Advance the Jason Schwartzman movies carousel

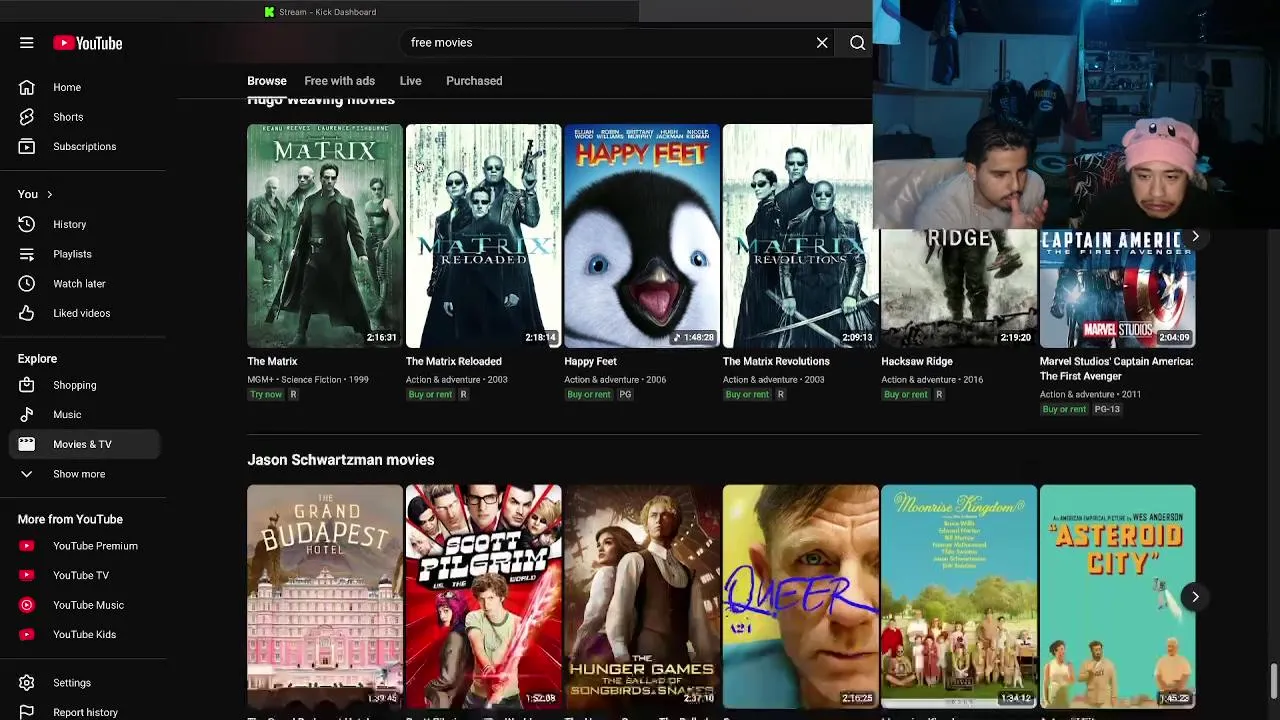[x=1195, y=597]
